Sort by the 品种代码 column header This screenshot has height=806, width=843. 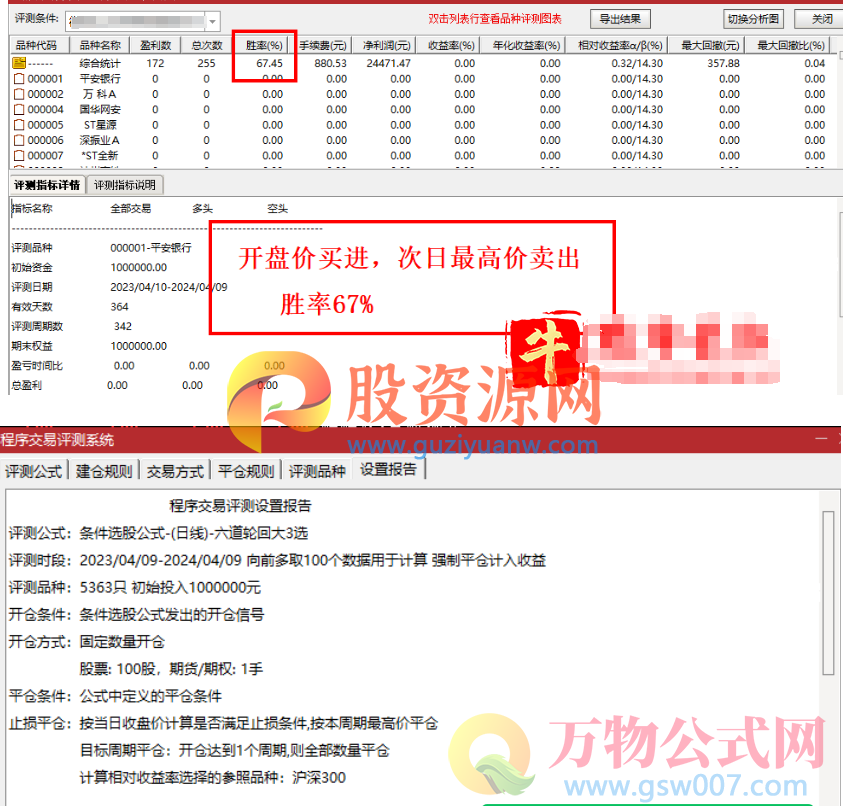click(x=39, y=45)
